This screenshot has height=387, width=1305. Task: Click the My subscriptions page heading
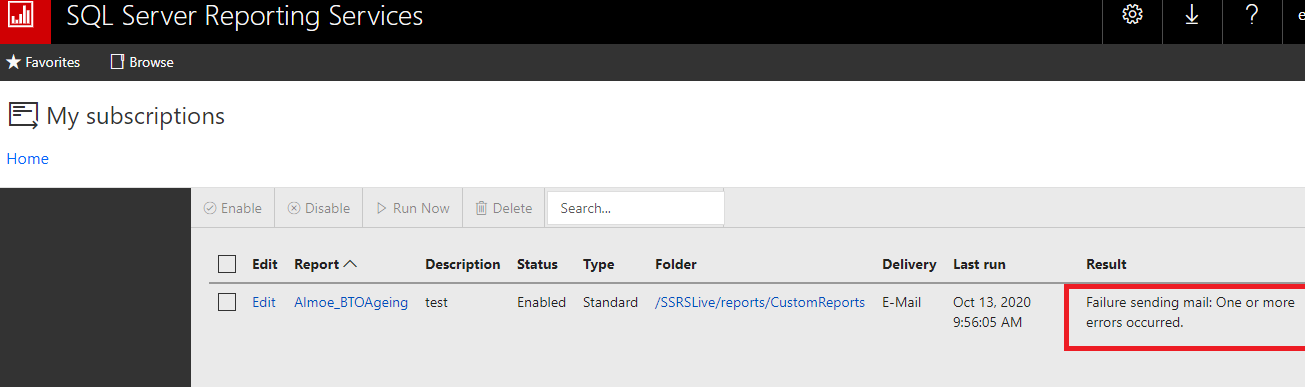136,116
